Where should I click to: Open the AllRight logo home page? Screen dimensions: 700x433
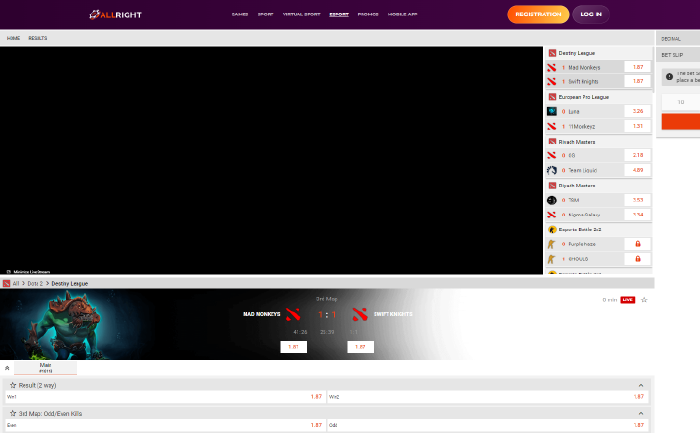[x=116, y=15]
